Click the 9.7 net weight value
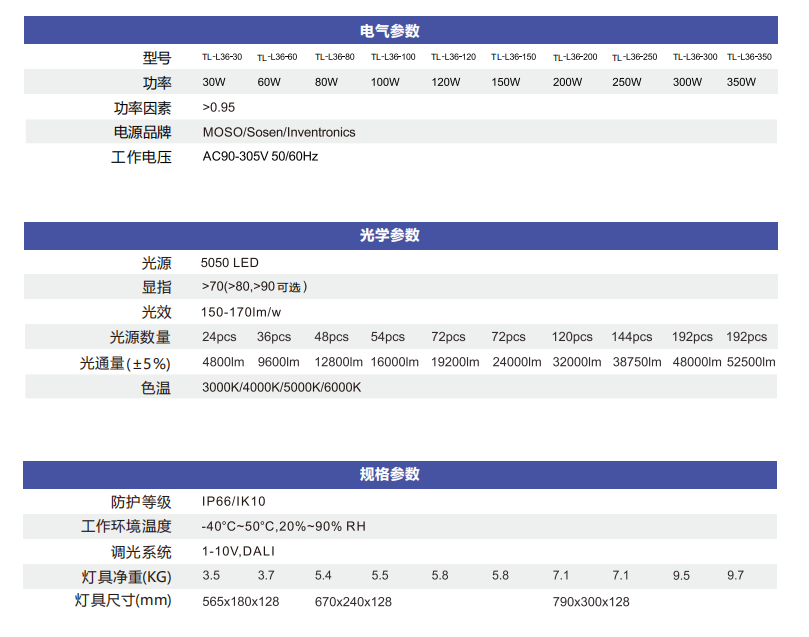The width and height of the screenshot is (809, 637). [x=736, y=576]
